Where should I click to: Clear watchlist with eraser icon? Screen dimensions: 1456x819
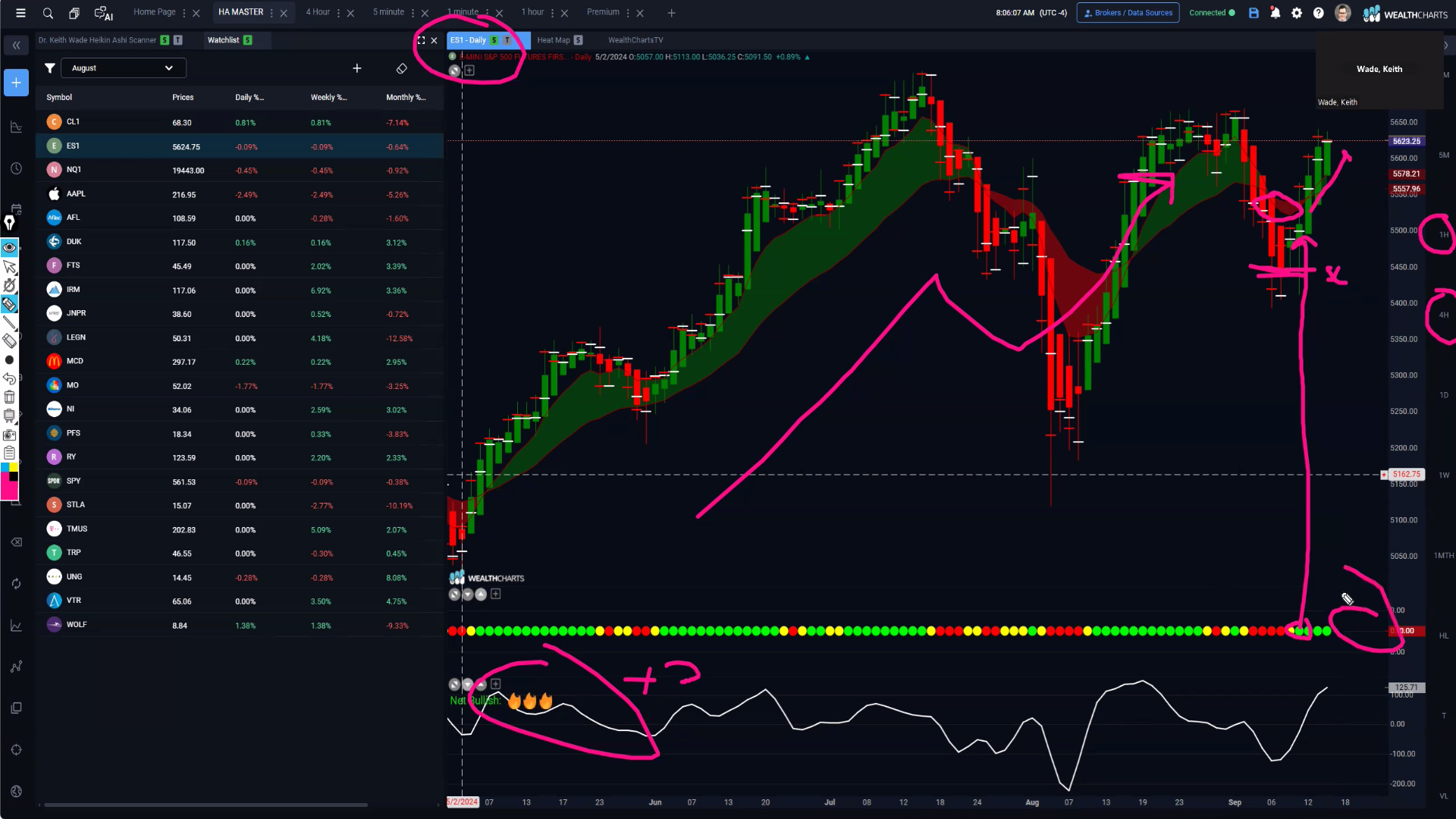click(x=402, y=68)
